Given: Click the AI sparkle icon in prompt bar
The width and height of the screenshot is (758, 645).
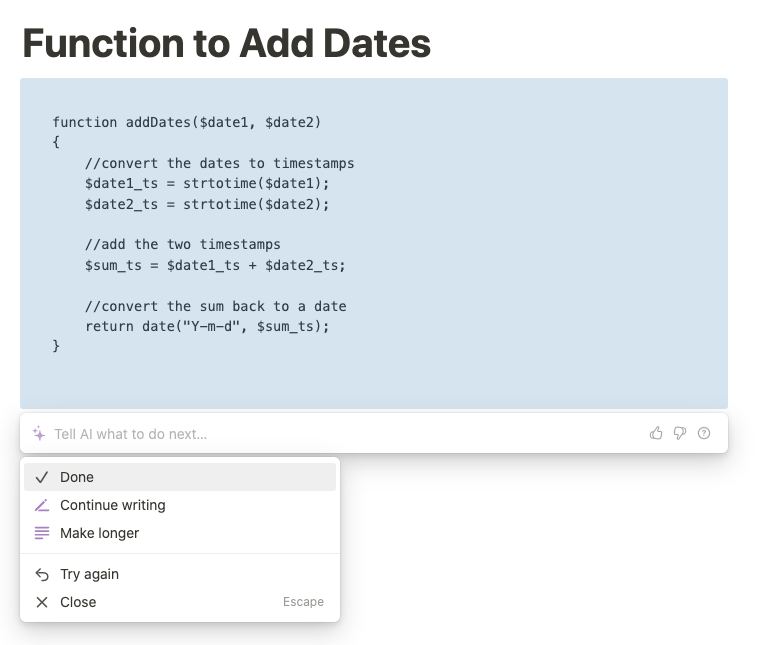Looking at the screenshot, I should pyautogui.click(x=39, y=433).
